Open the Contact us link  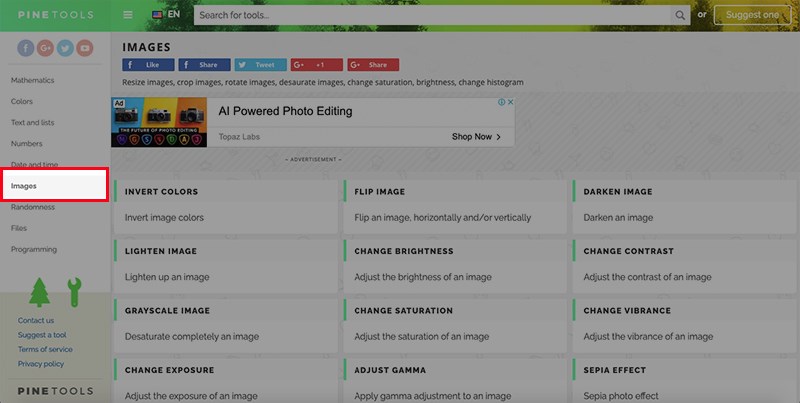(36, 320)
